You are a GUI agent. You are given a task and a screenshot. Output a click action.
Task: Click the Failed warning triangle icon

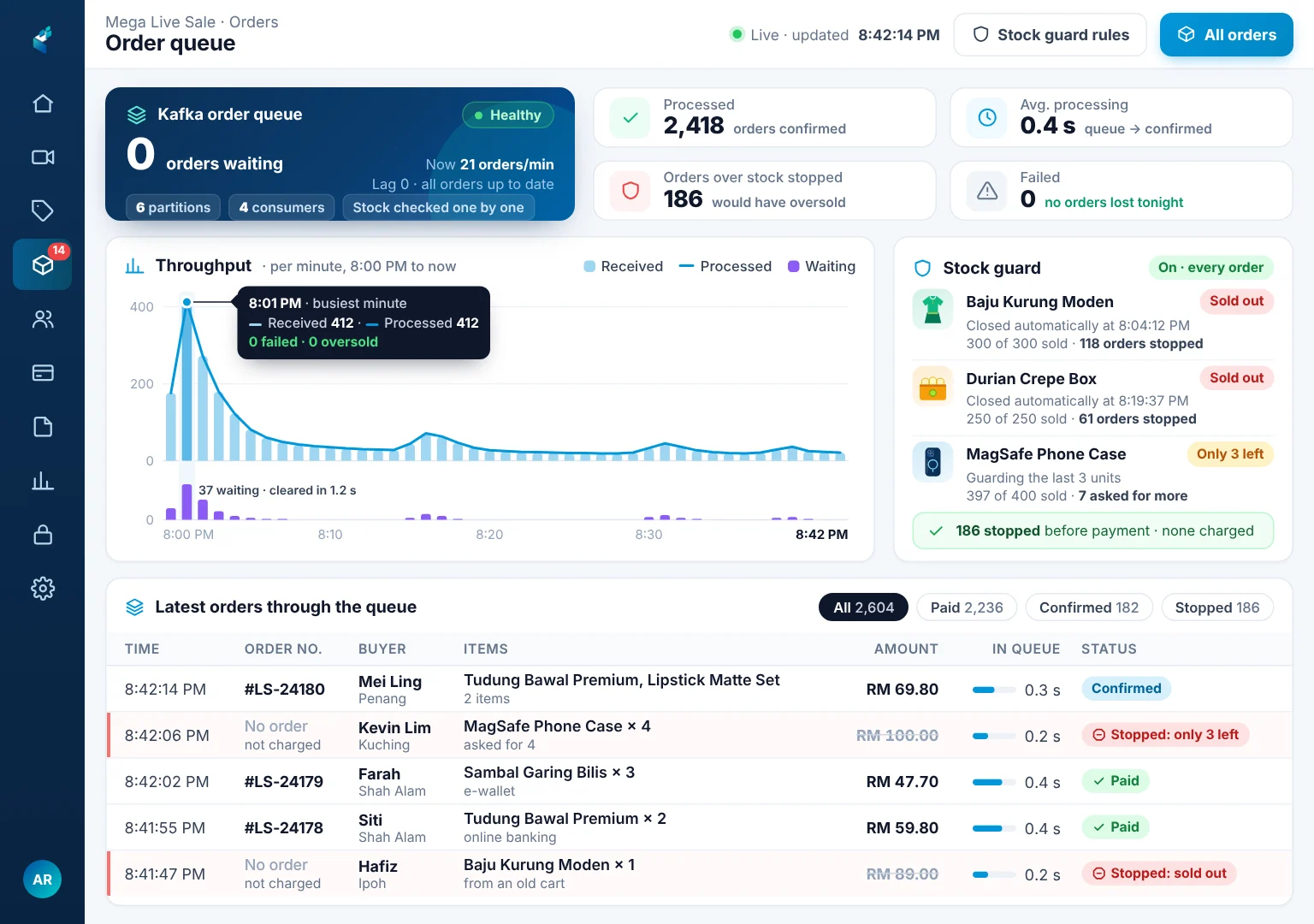click(x=987, y=191)
